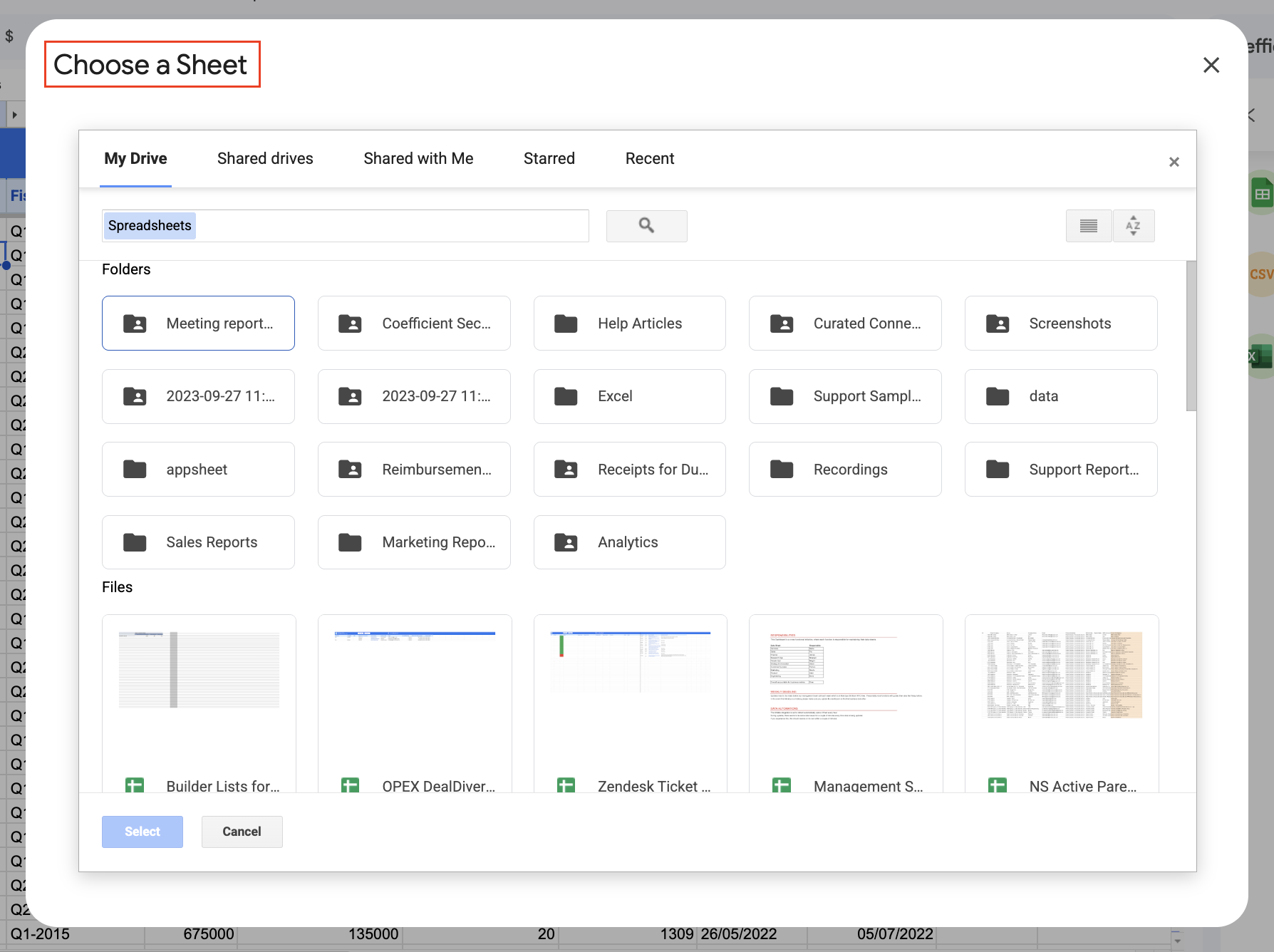The image size is (1274, 952).
Task: Click the Cancel button
Action: click(242, 832)
